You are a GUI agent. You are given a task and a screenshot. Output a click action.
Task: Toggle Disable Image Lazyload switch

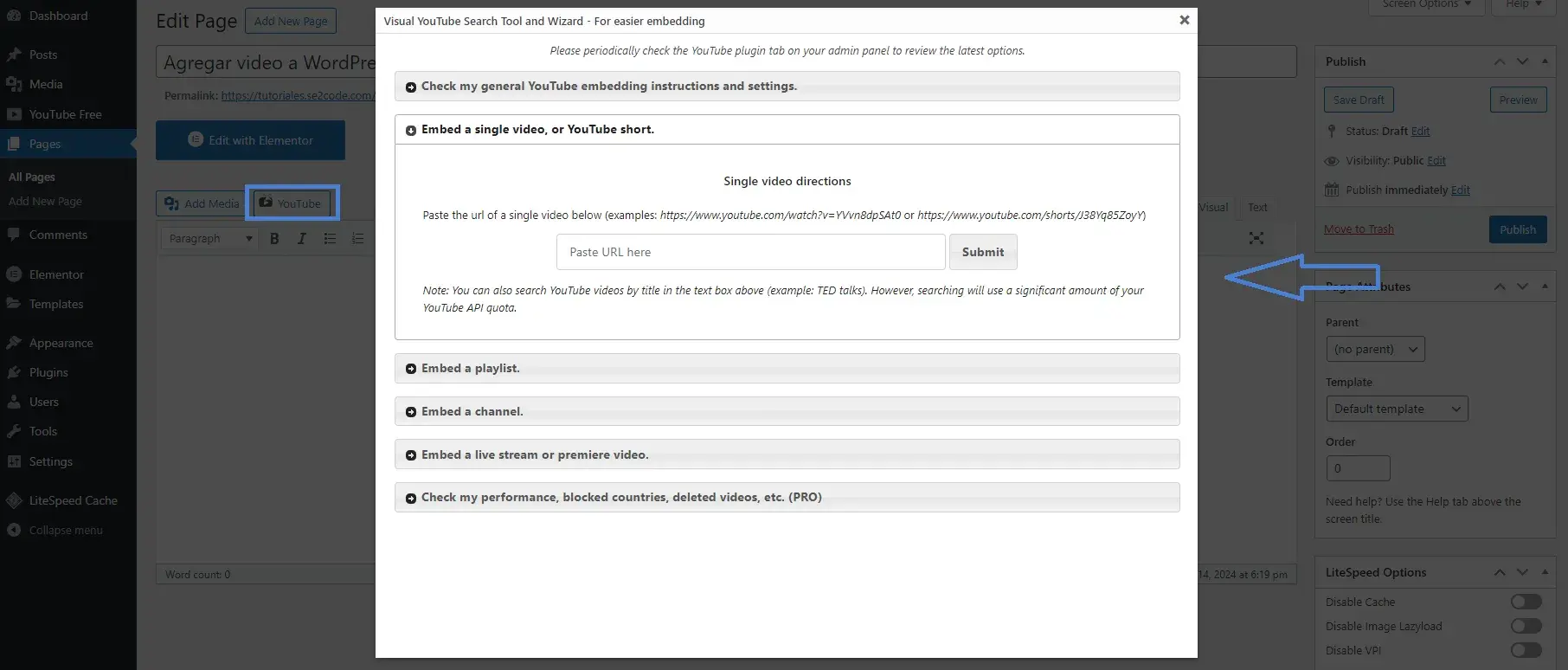[x=1526, y=626]
